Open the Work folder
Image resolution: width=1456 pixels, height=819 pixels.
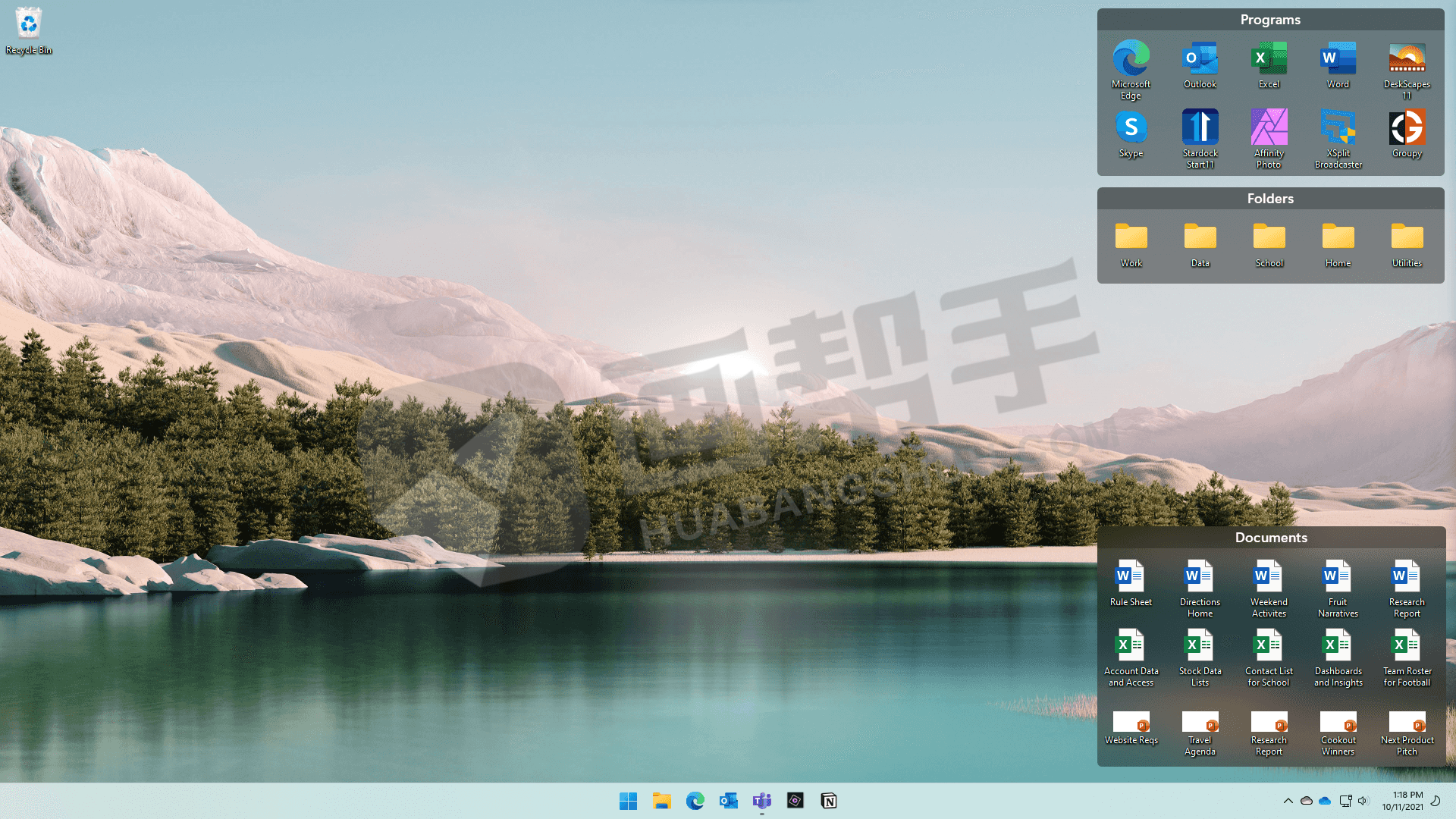[1131, 245]
